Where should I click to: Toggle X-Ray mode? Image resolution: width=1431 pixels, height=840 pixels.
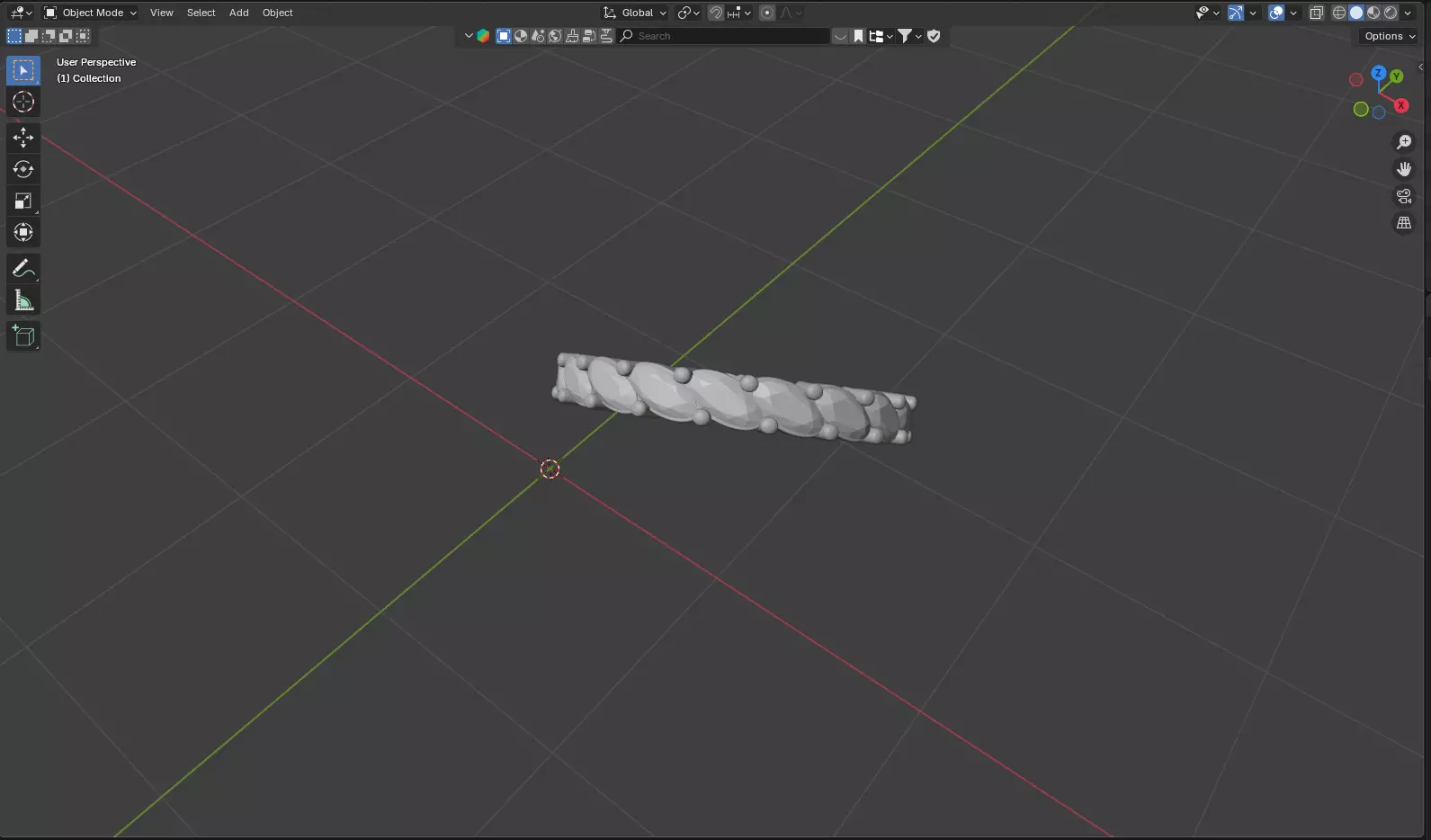[x=1317, y=13]
